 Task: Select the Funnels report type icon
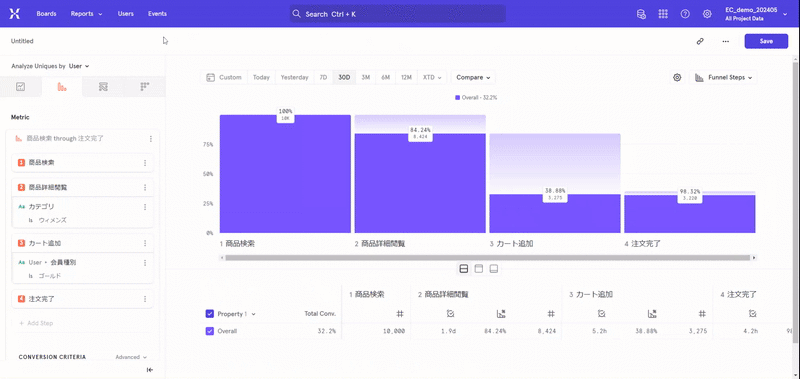click(62, 87)
